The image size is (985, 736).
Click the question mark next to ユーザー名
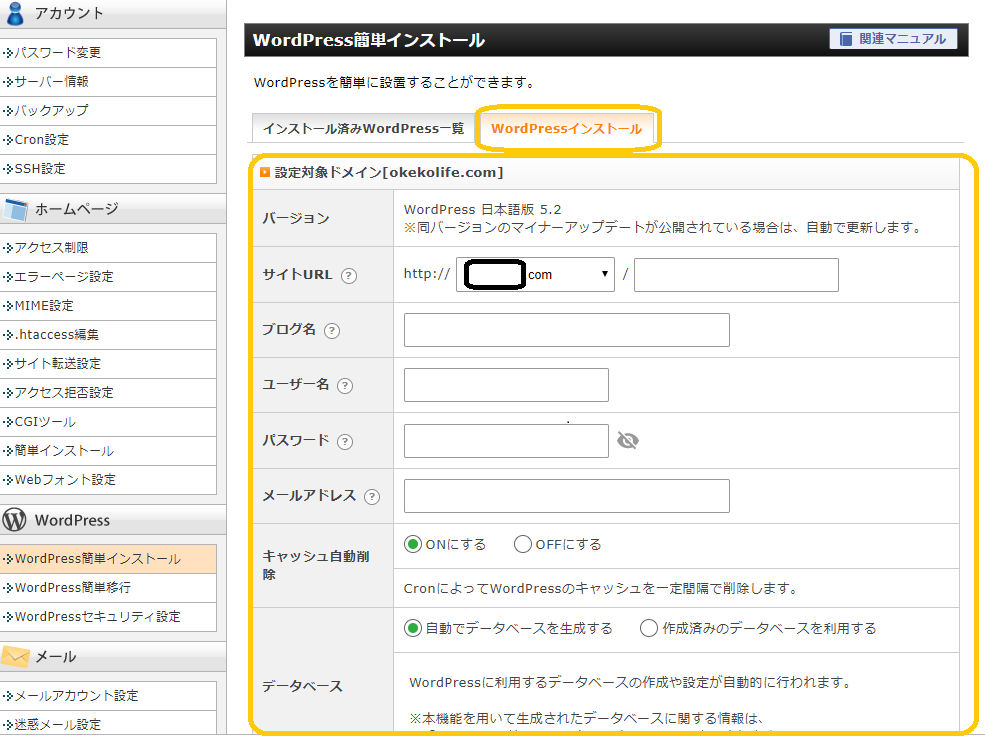[x=345, y=386]
